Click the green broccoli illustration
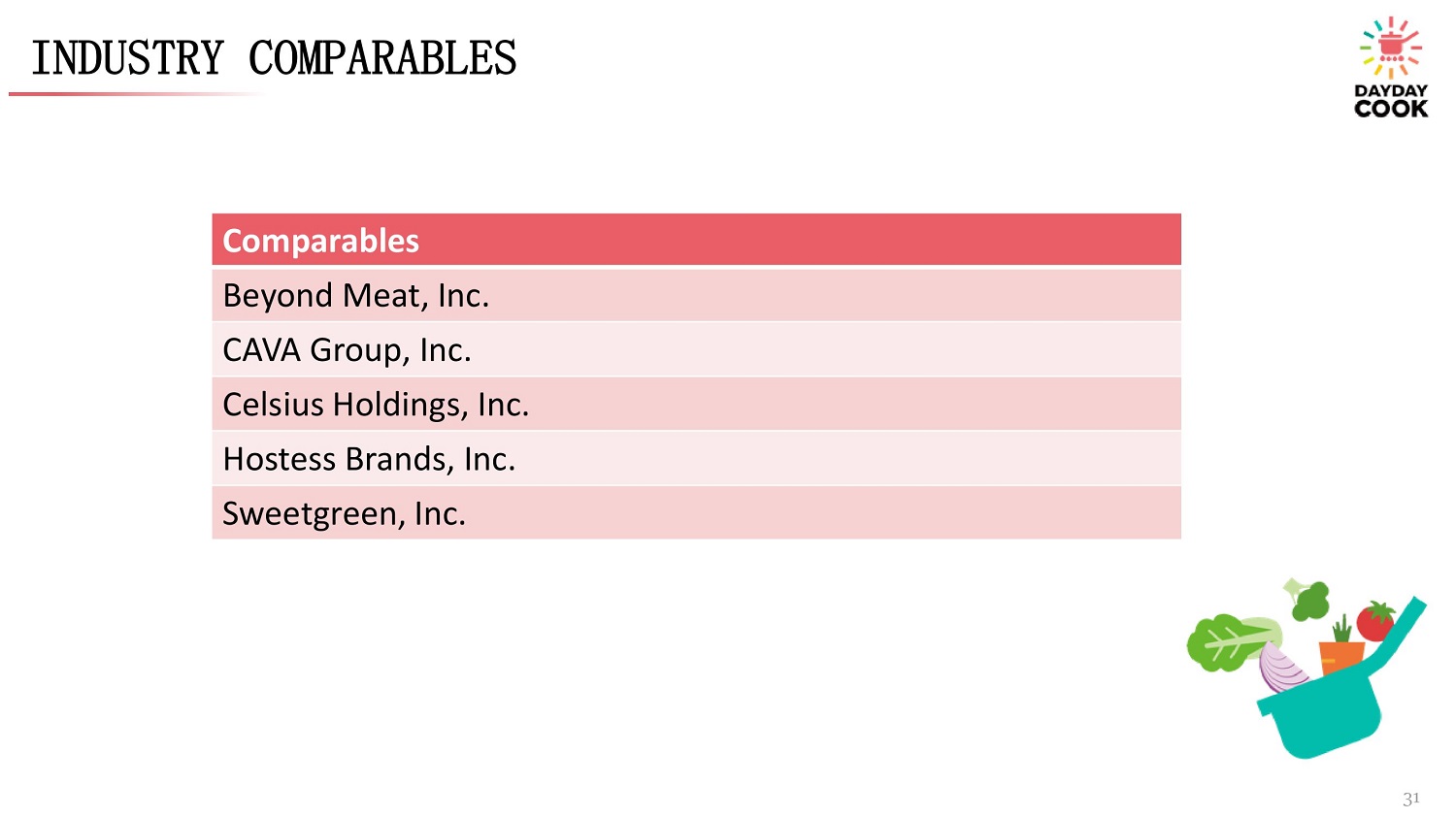This screenshot has width=1456, height=818. tap(1310, 601)
